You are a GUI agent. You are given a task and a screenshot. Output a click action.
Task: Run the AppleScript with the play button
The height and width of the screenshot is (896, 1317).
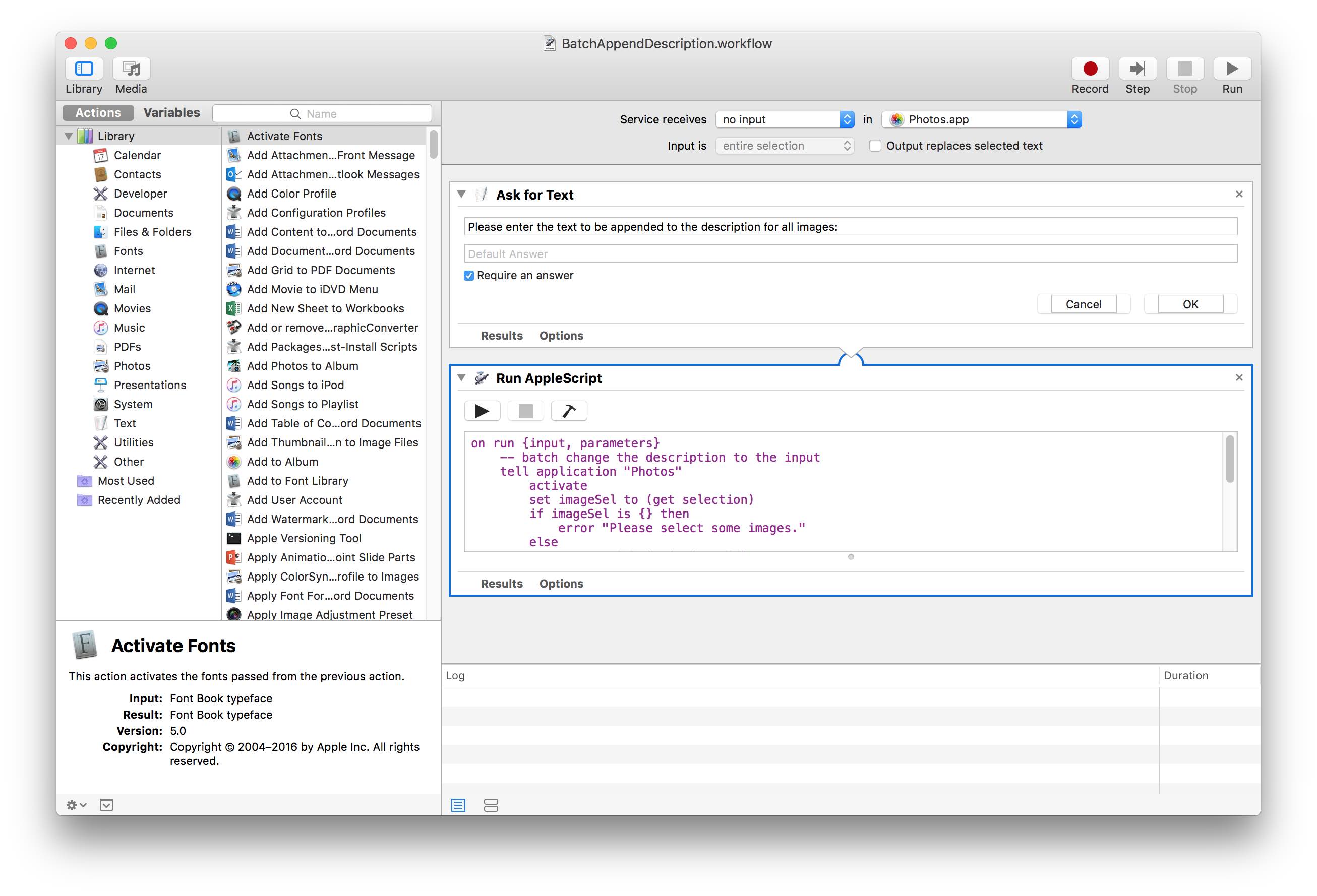[x=482, y=411]
